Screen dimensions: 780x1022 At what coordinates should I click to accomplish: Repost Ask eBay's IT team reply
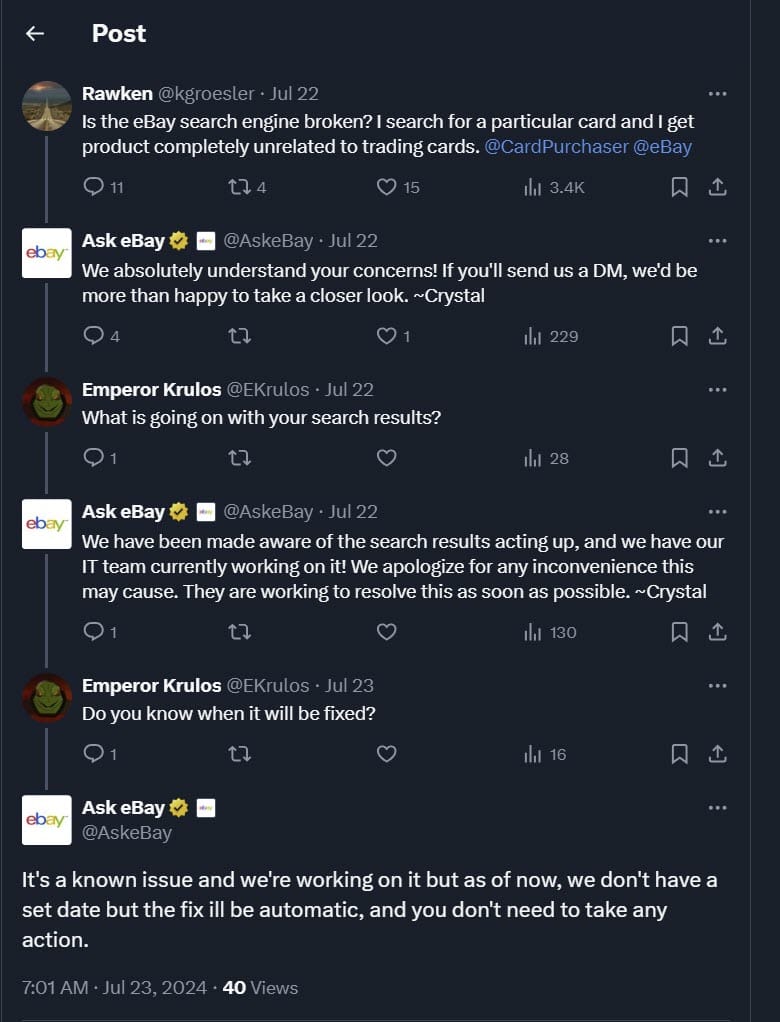pos(240,632)
